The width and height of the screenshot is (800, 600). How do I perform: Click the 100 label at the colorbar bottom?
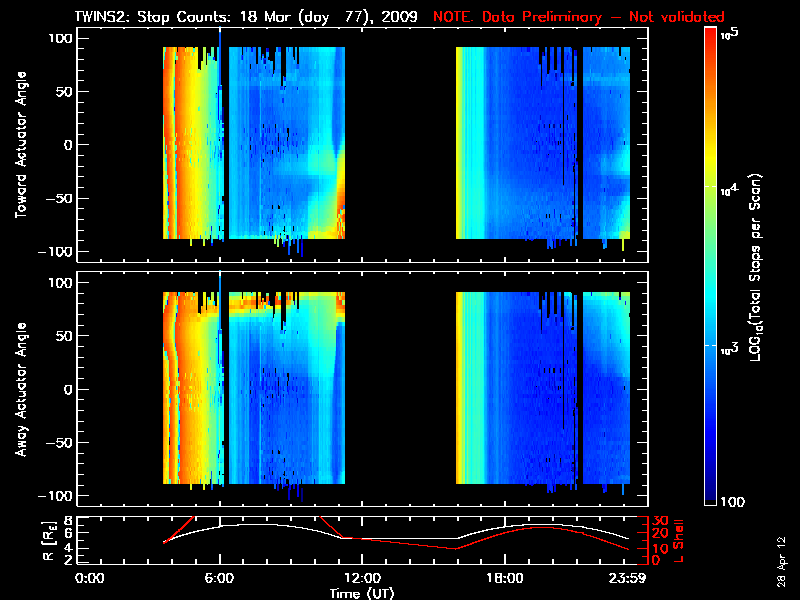click(733, 502)
